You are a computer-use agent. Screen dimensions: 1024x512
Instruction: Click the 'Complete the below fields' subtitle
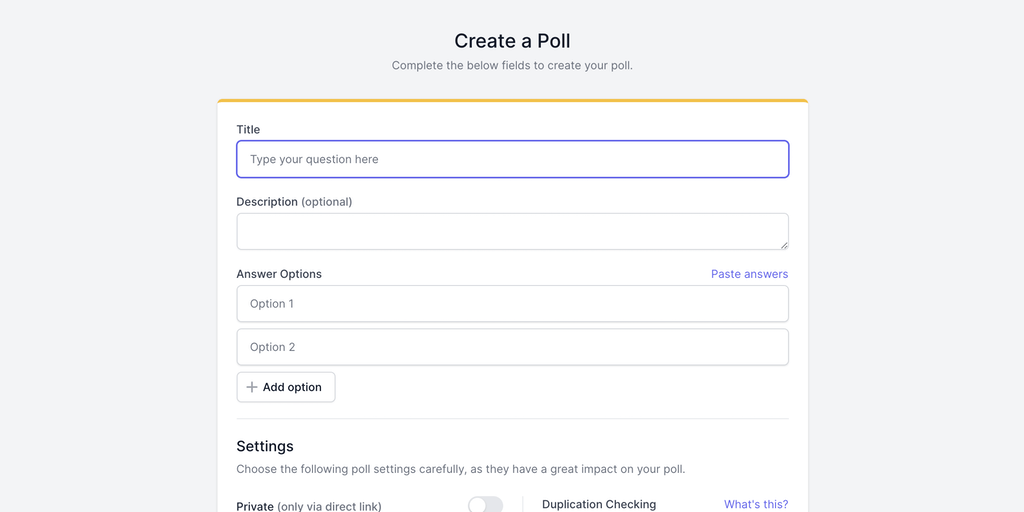tap(512, 66)
